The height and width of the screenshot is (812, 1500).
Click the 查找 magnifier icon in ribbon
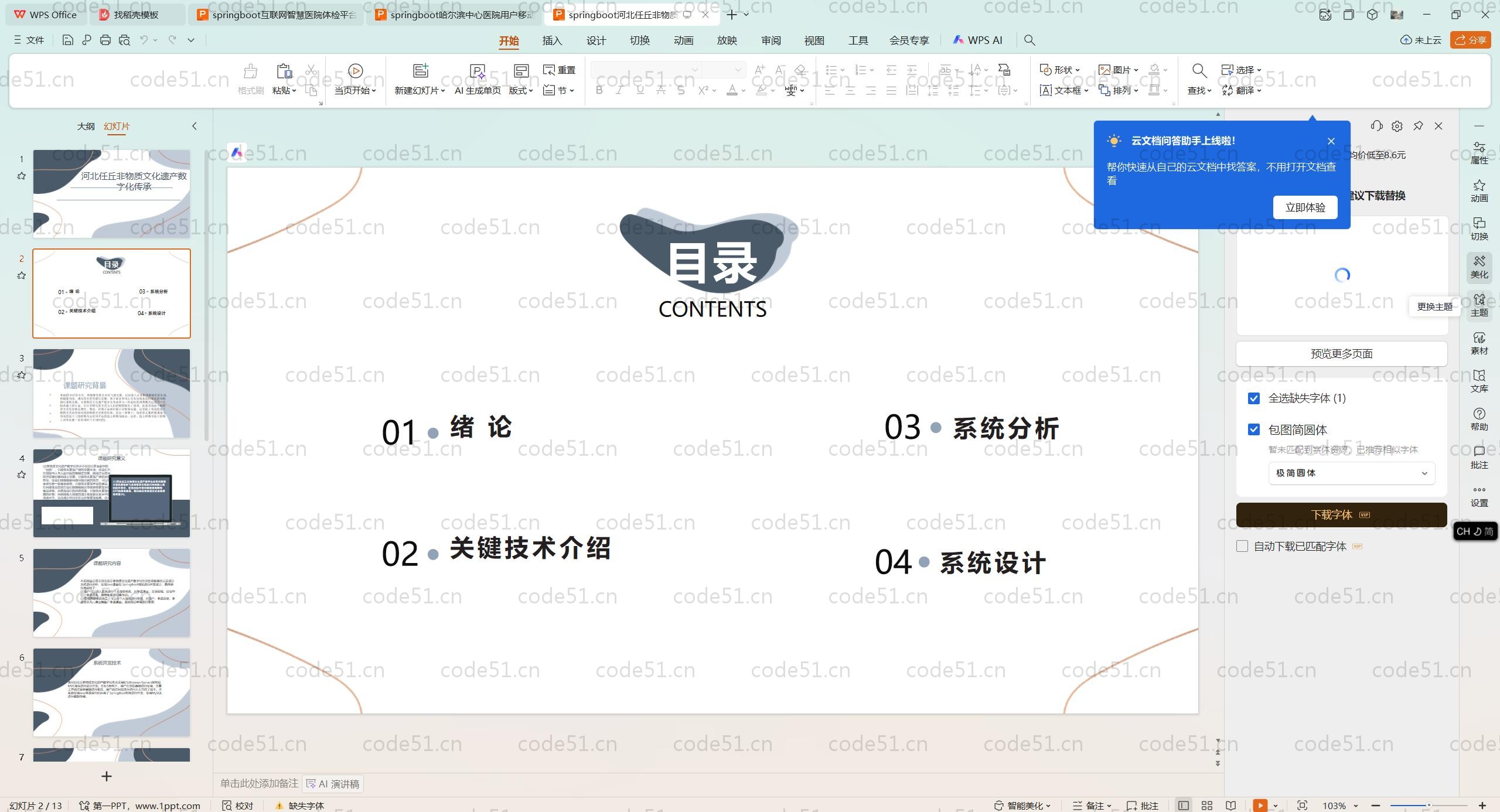(x=1199, y=71)
